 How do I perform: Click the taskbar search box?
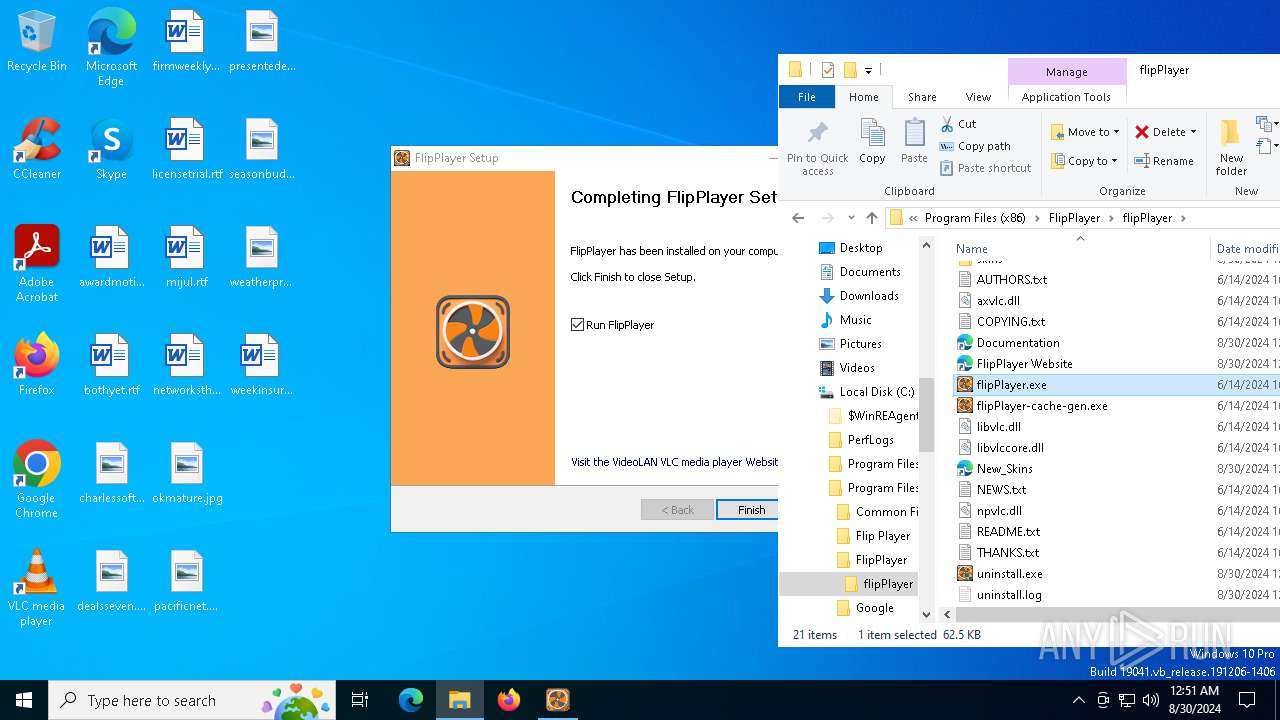pos(190,700)
